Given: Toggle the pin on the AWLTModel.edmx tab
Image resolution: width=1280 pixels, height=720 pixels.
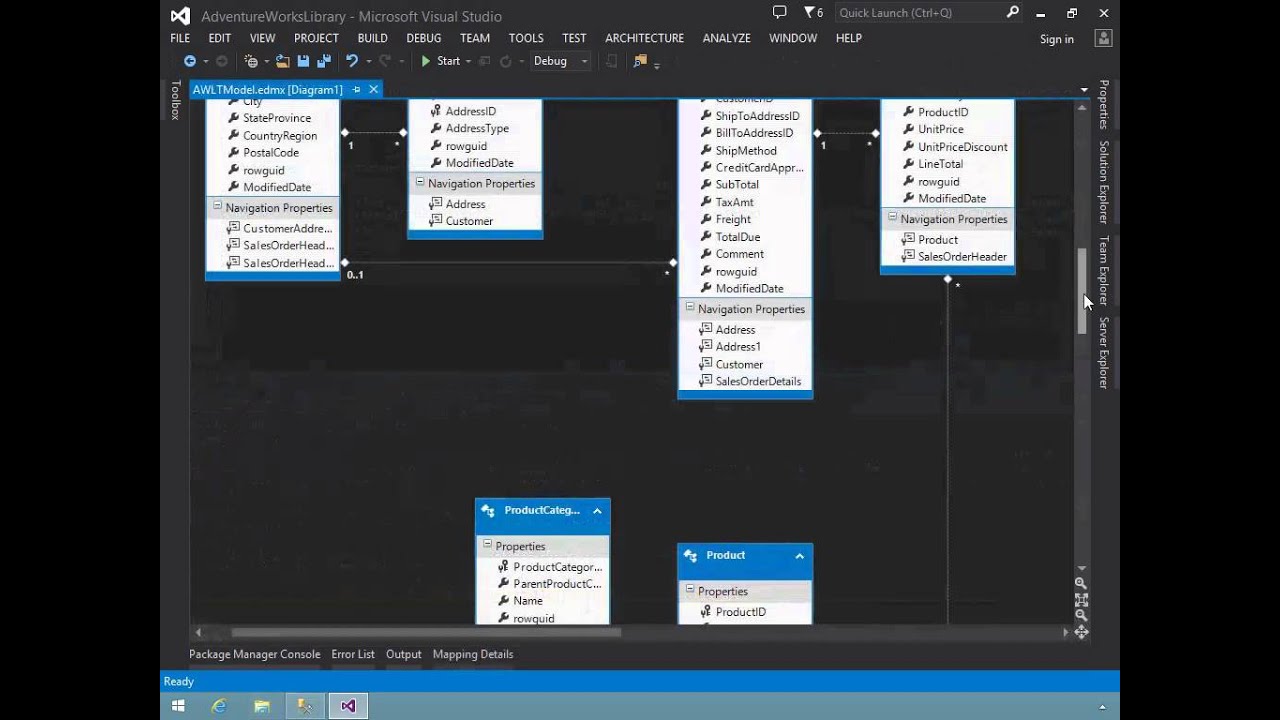Looking at the screenshot, I should (356, 89).
